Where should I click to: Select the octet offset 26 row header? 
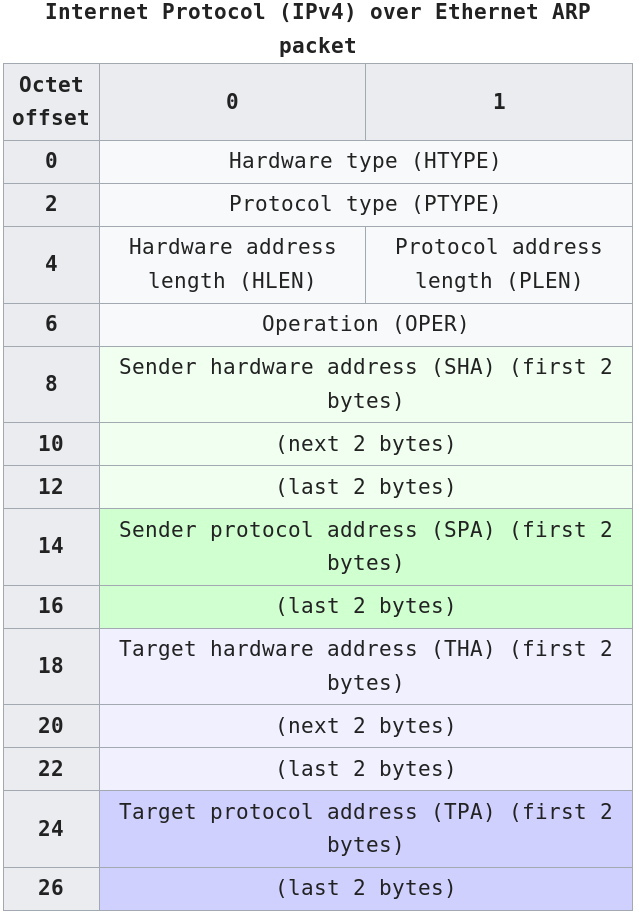(51, 888)
